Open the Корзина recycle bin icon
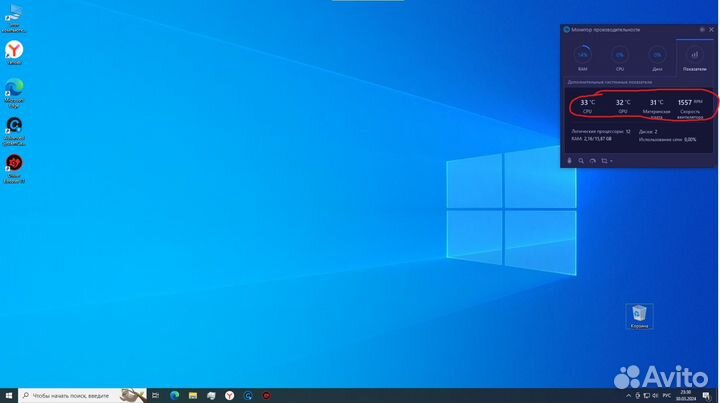Screen dimensions: 720x403 click(x=639, y=315)
